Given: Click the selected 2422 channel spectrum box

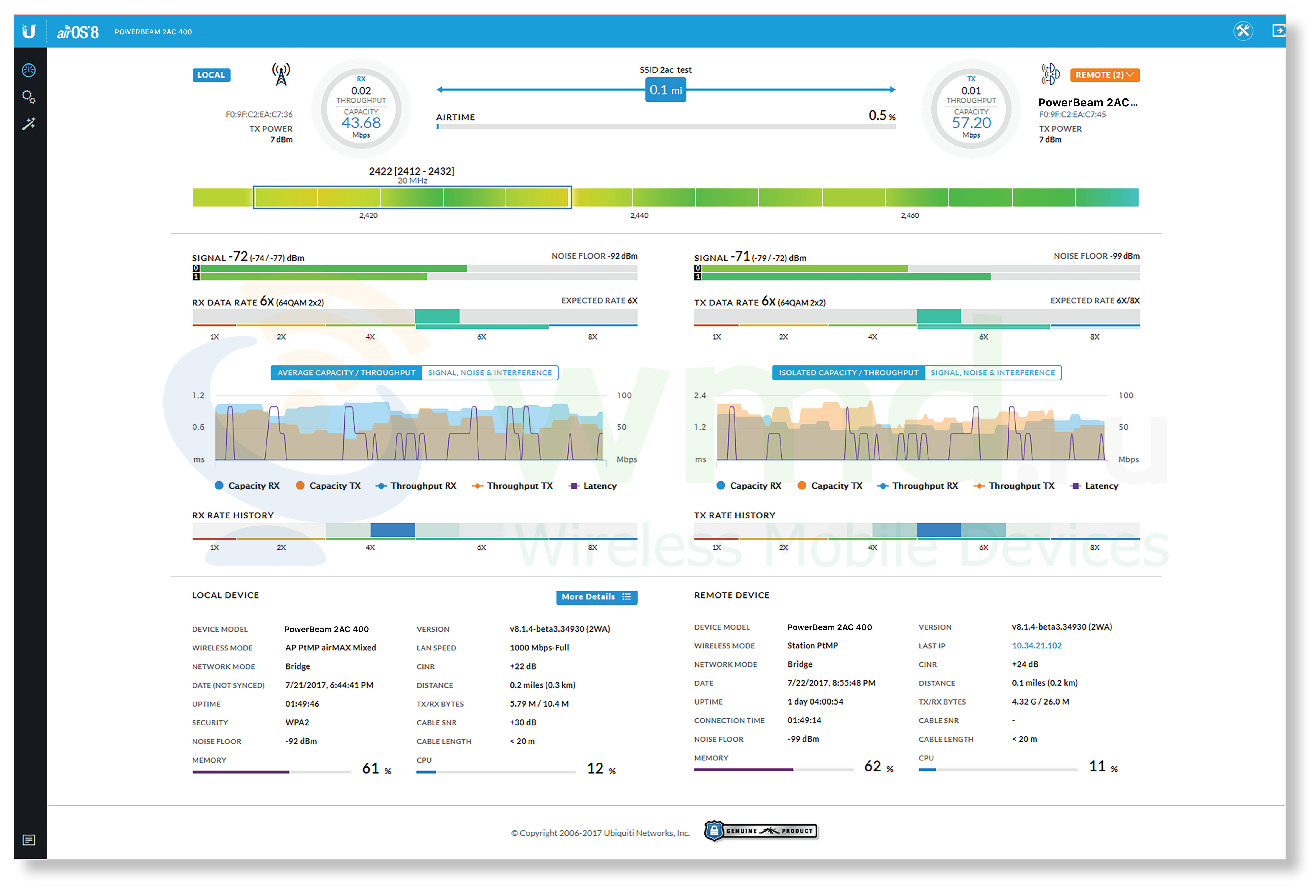Looking at the screenshot, I should pyautogui.click(x=412, y=197).
